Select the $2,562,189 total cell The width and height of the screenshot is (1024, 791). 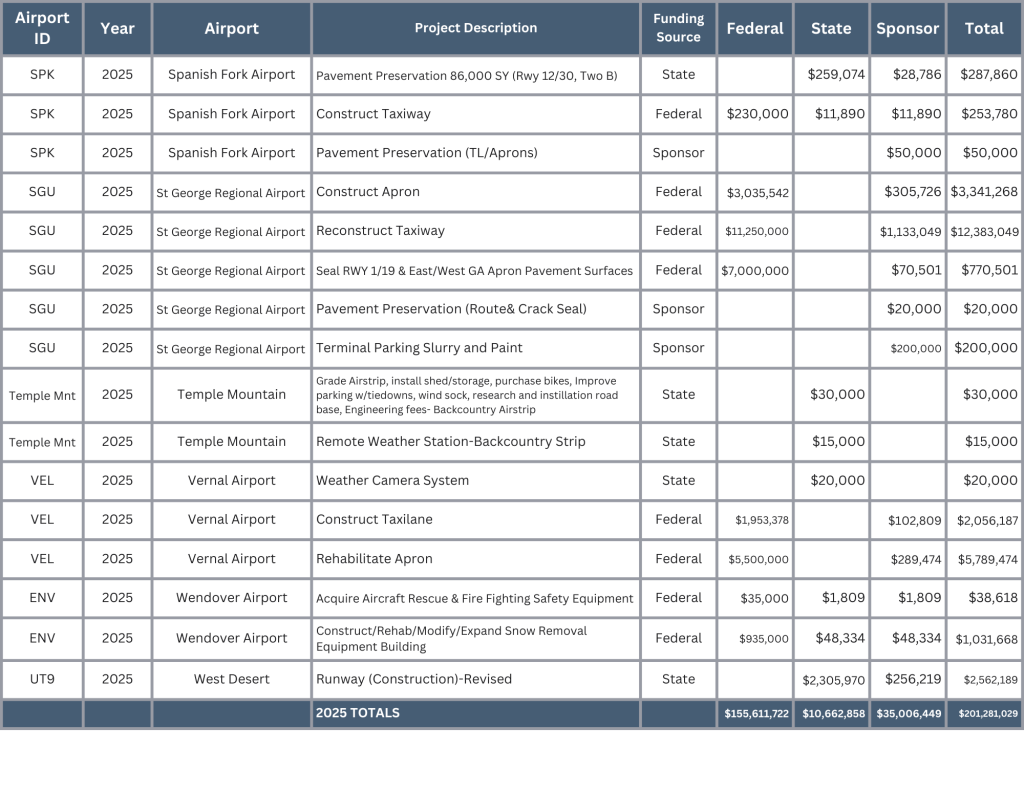coord(984,679)
